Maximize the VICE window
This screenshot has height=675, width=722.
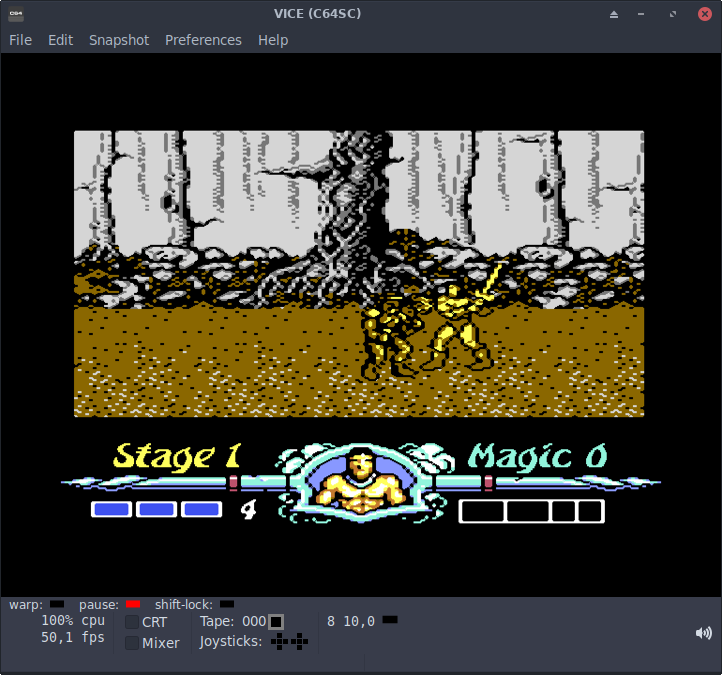[x=673, y=14]
